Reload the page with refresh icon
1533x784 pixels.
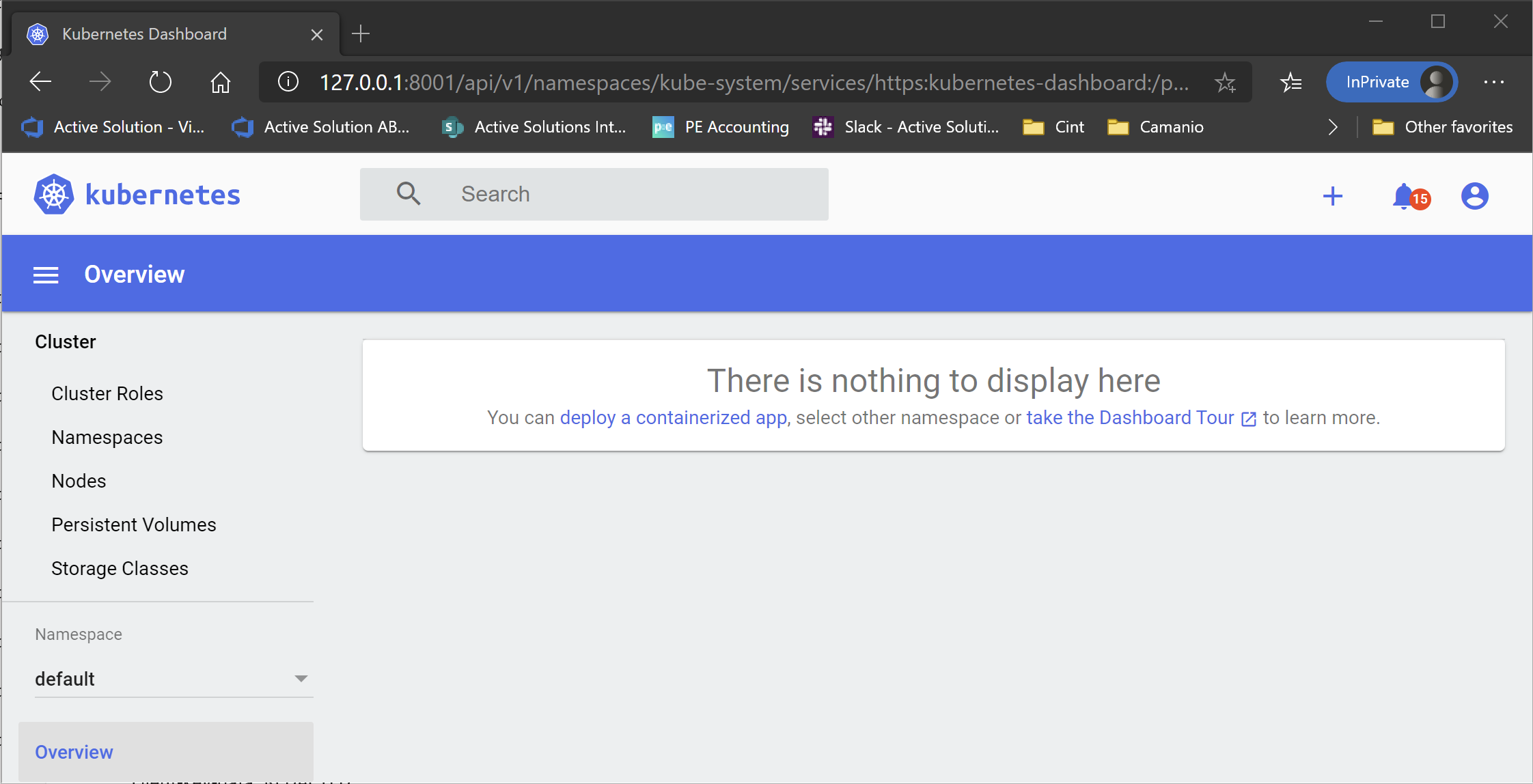(161, 82)
